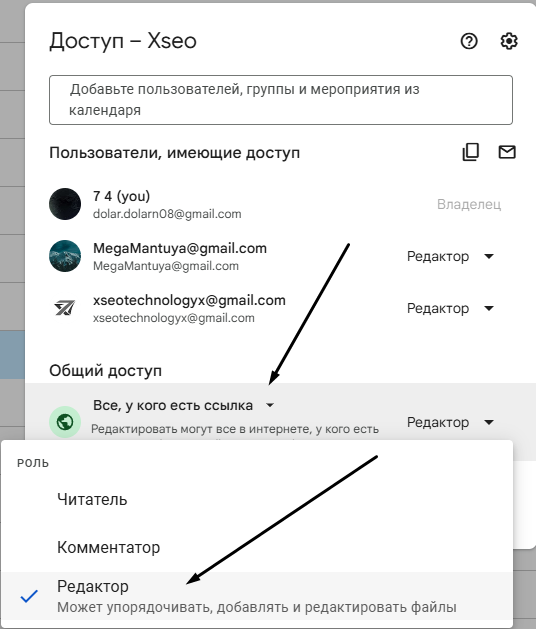Click the xseotechnologyx paper plane avatar
Viewport: 536px width, 629px height.
click(65, 308)
